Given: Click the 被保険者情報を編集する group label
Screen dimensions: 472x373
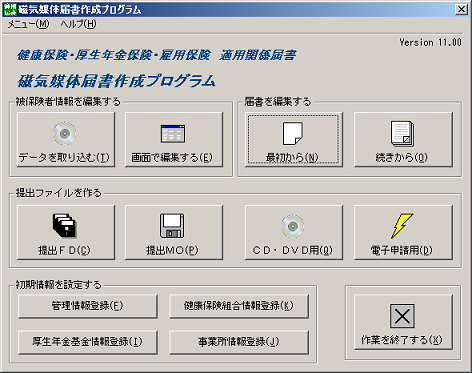Looking at the screenshot, I should point(68,102).
